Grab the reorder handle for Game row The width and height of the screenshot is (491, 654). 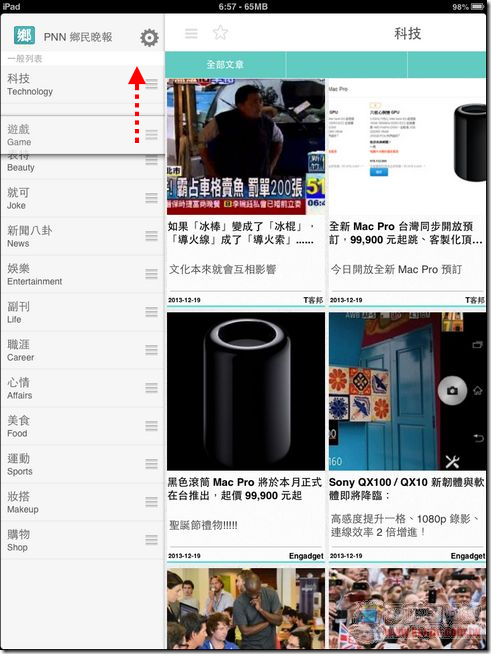click(152, 135)
